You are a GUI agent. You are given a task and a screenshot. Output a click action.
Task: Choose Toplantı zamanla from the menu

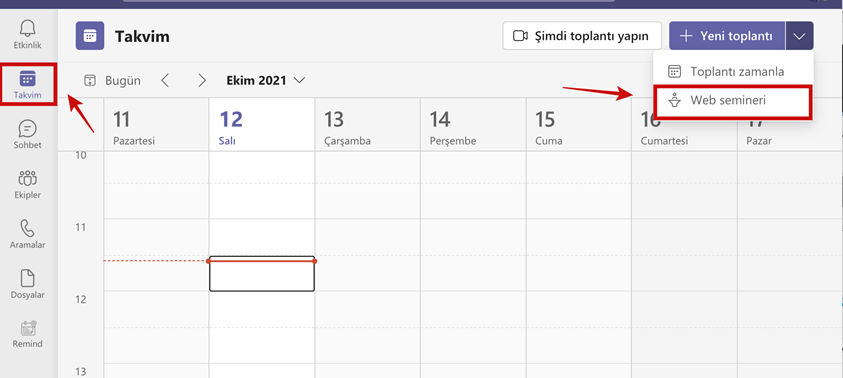[733, 72]
